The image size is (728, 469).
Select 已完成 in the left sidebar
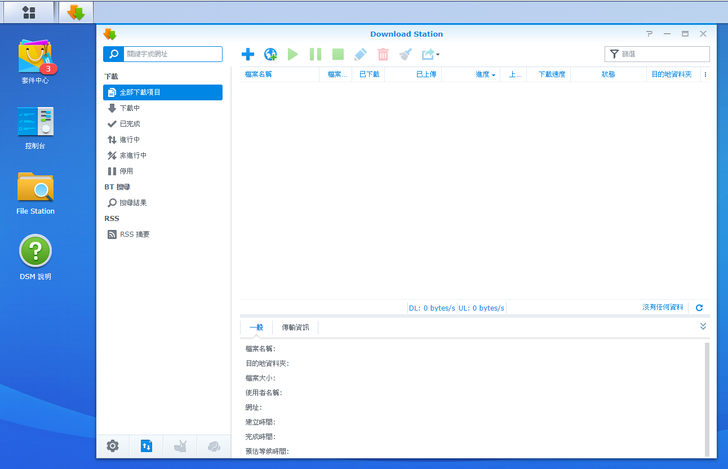(130, 124)
